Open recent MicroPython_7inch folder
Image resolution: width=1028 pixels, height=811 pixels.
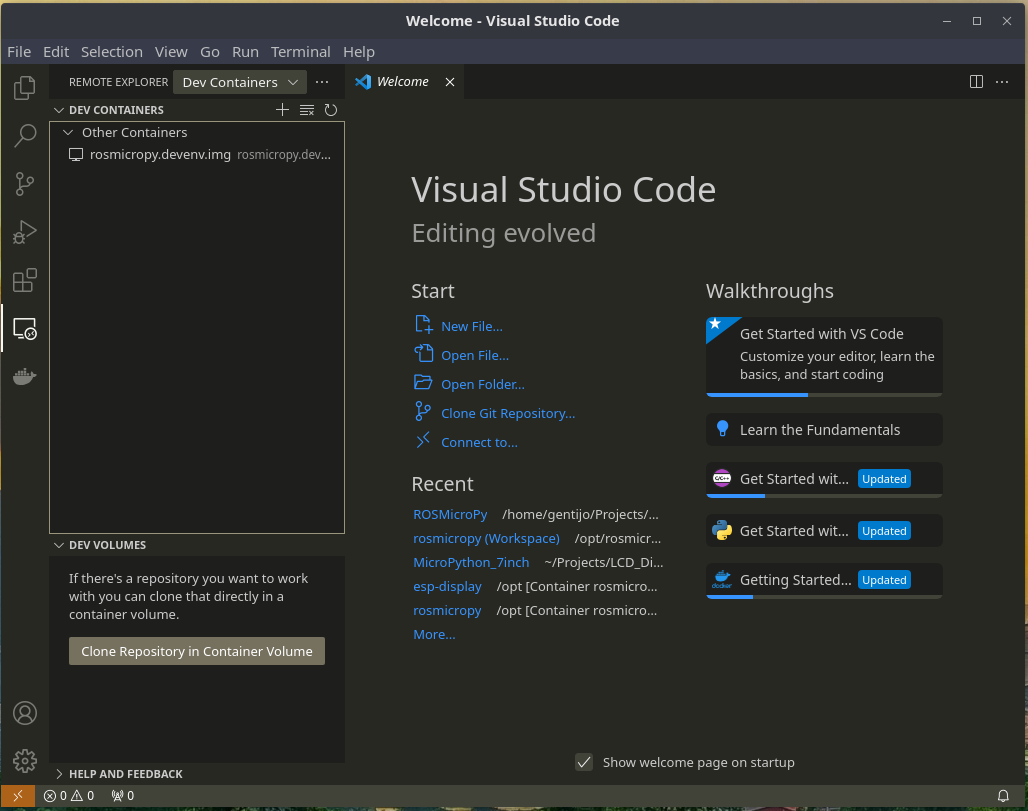tap(471, 563)
